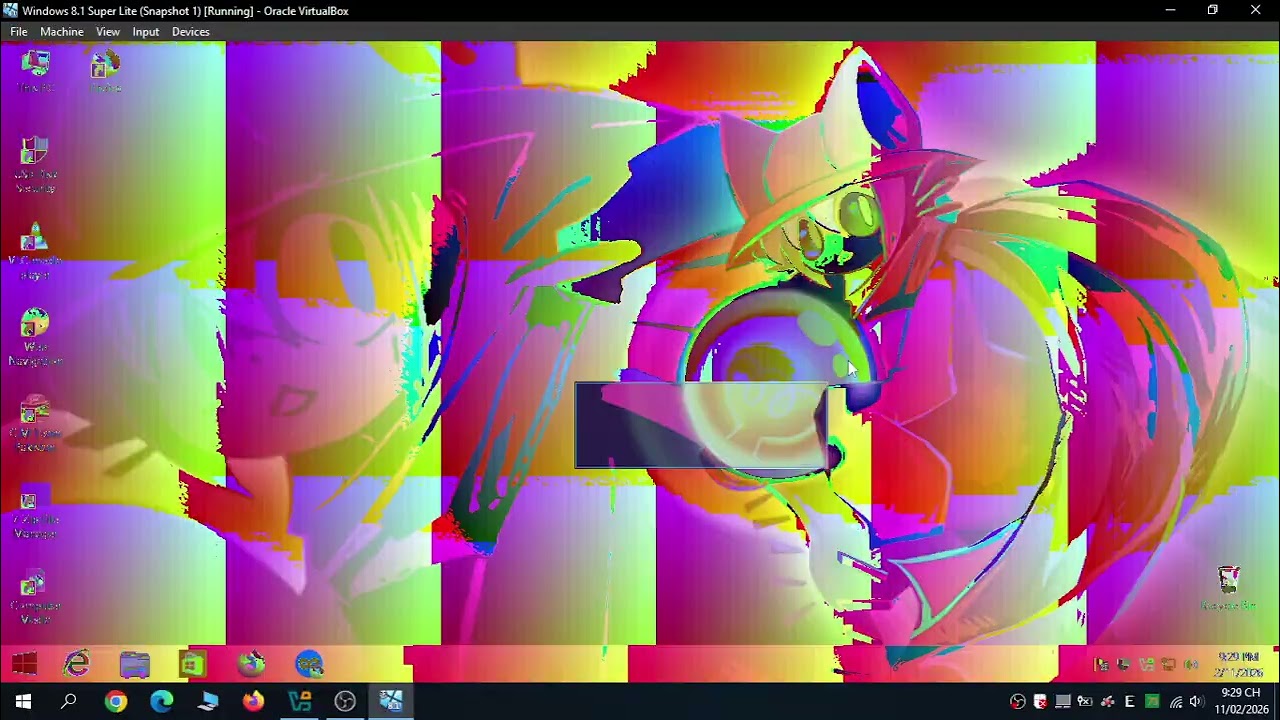Switch to OBS Studio in host taskbar

click(345, 702)
